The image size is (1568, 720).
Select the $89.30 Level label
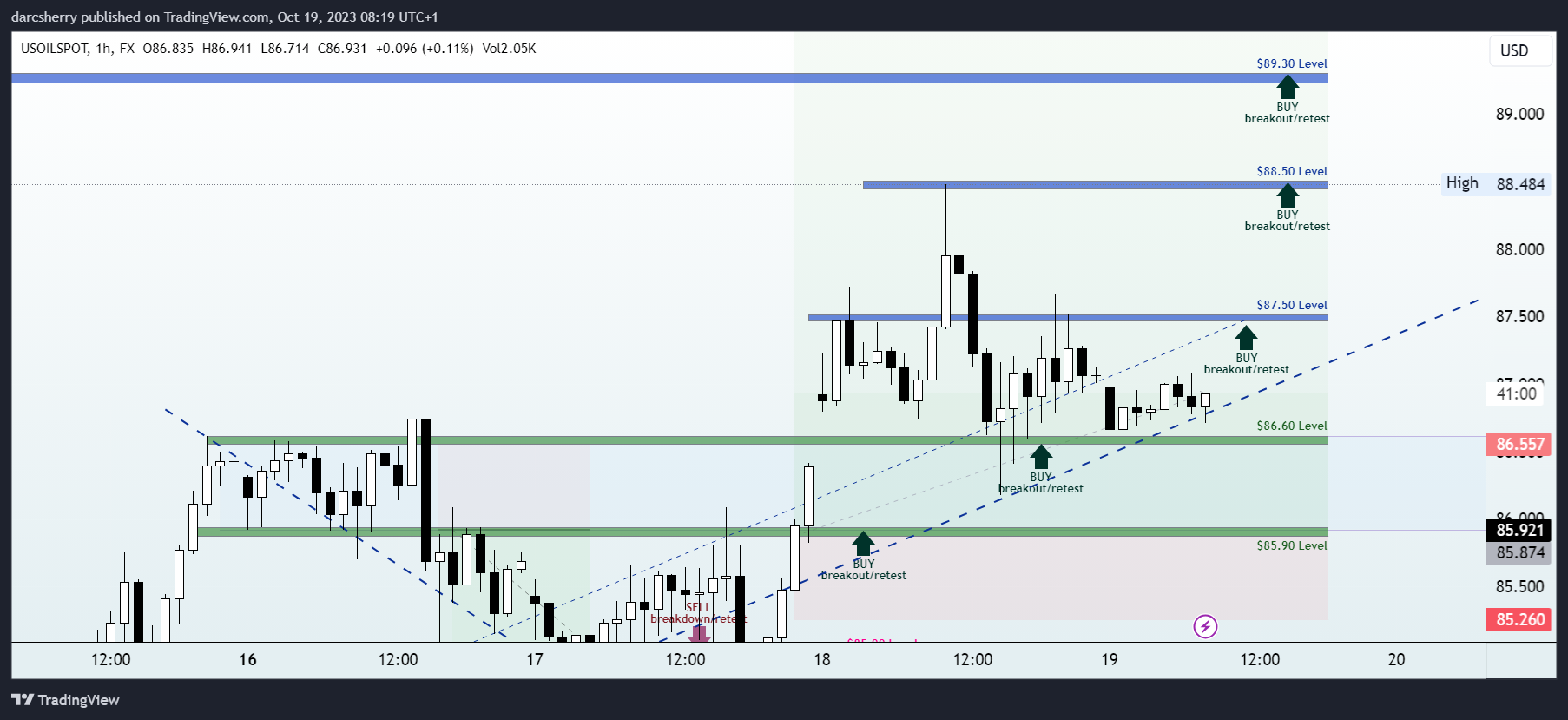pos(1292,63)
